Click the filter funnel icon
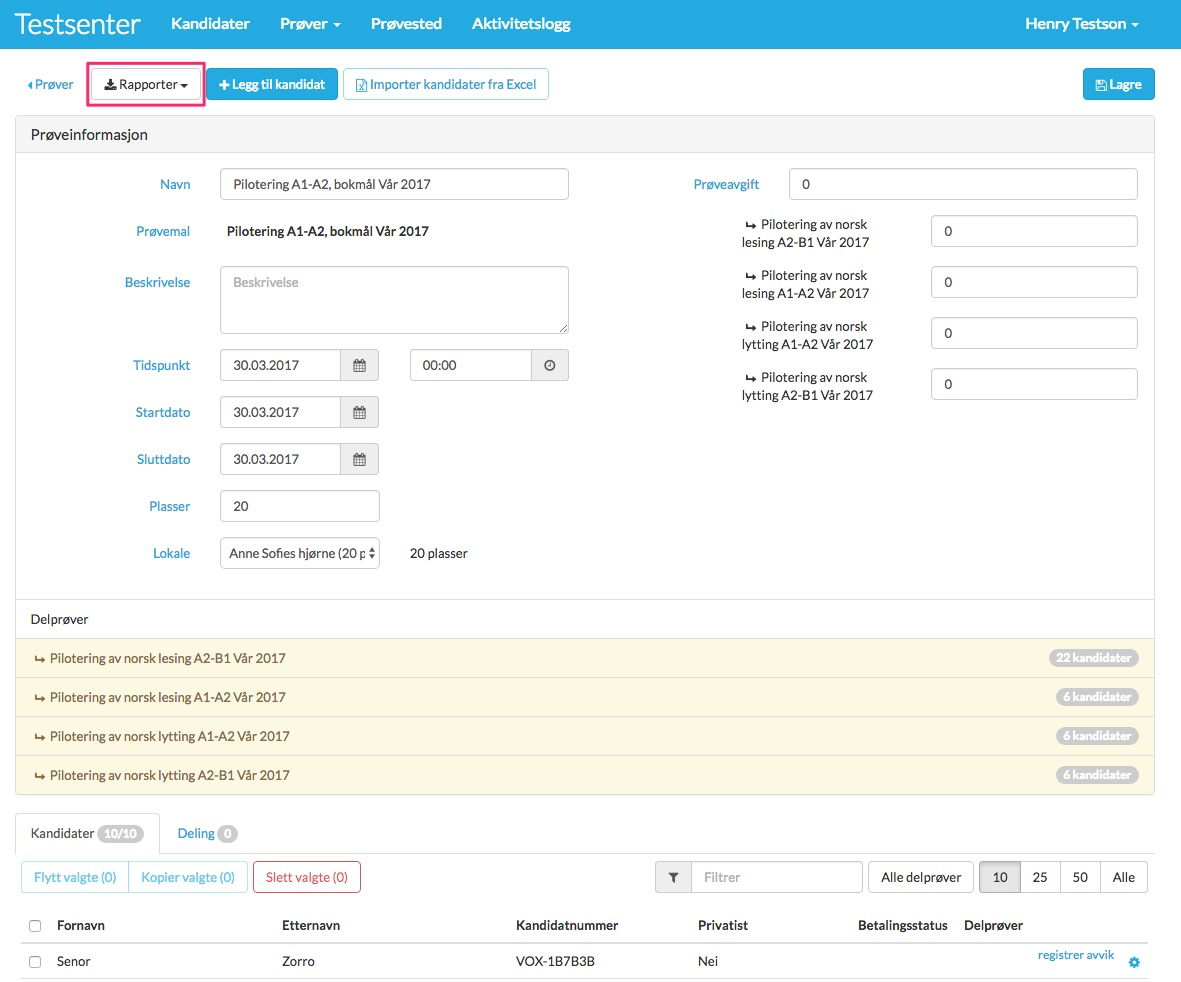Screen dimensions: 1181x982 [x=673, y=877]
